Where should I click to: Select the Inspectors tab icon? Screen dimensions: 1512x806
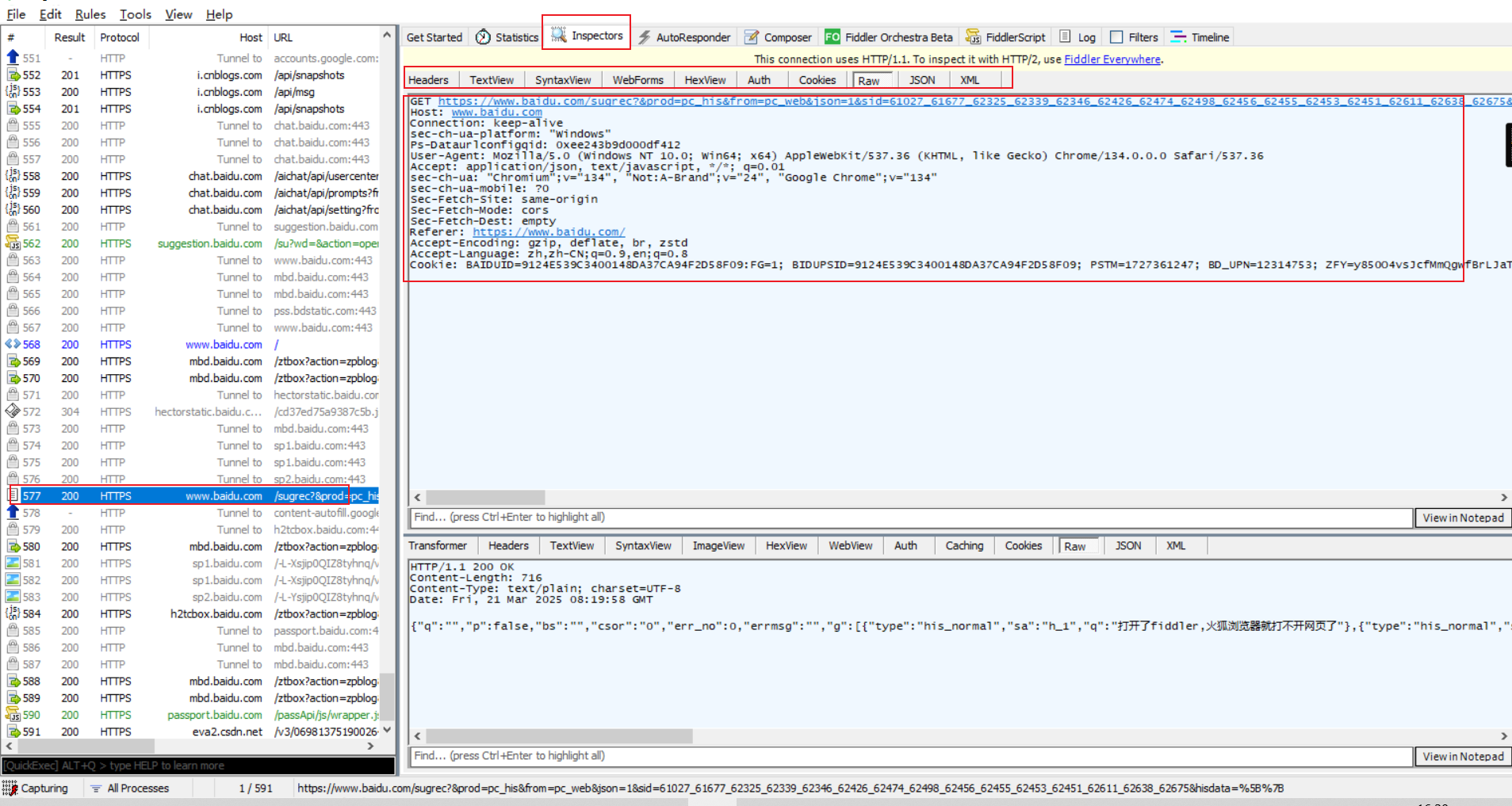[559, 36]
